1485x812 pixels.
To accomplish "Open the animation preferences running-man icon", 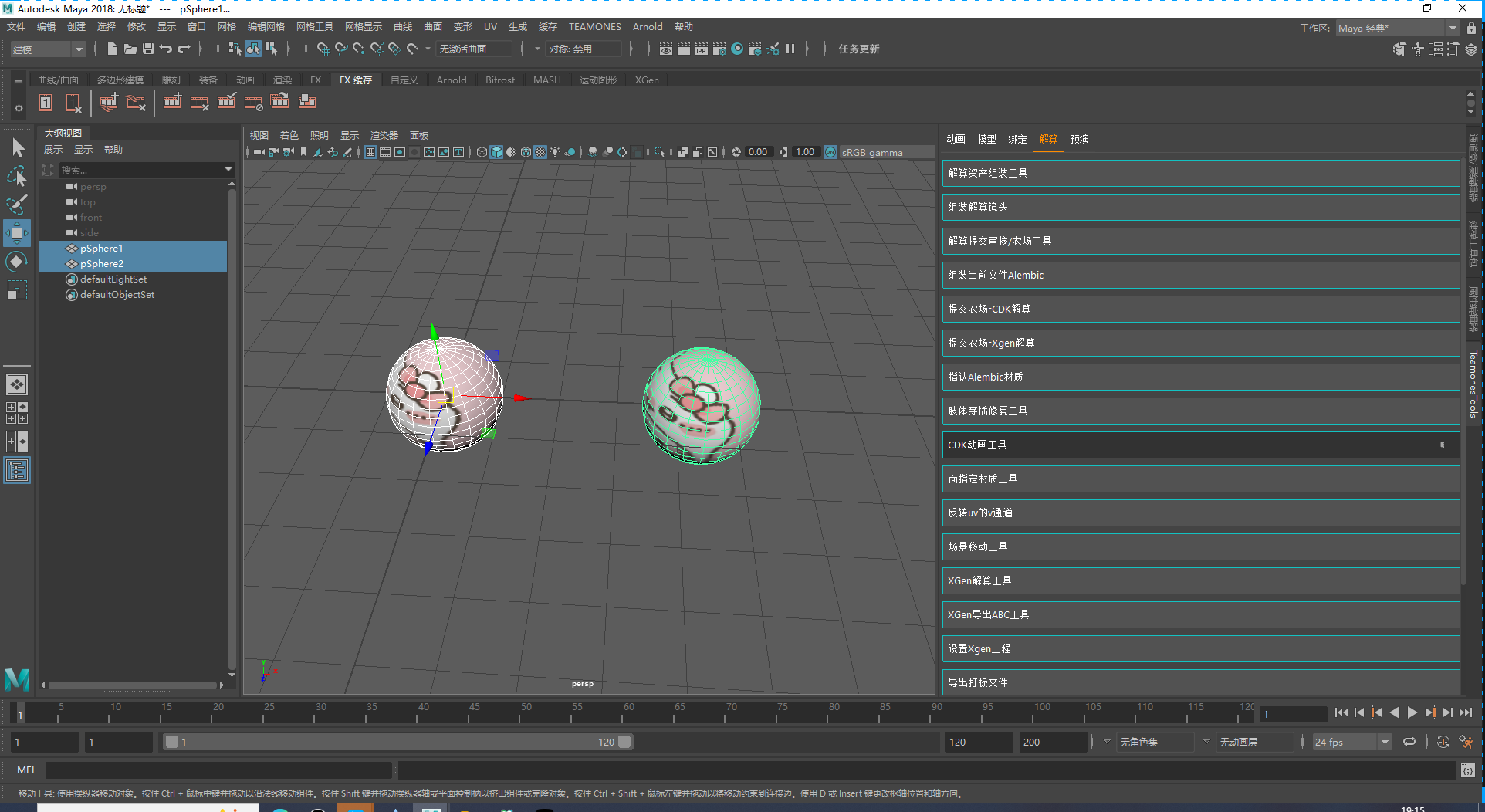I will (1466, 743).
